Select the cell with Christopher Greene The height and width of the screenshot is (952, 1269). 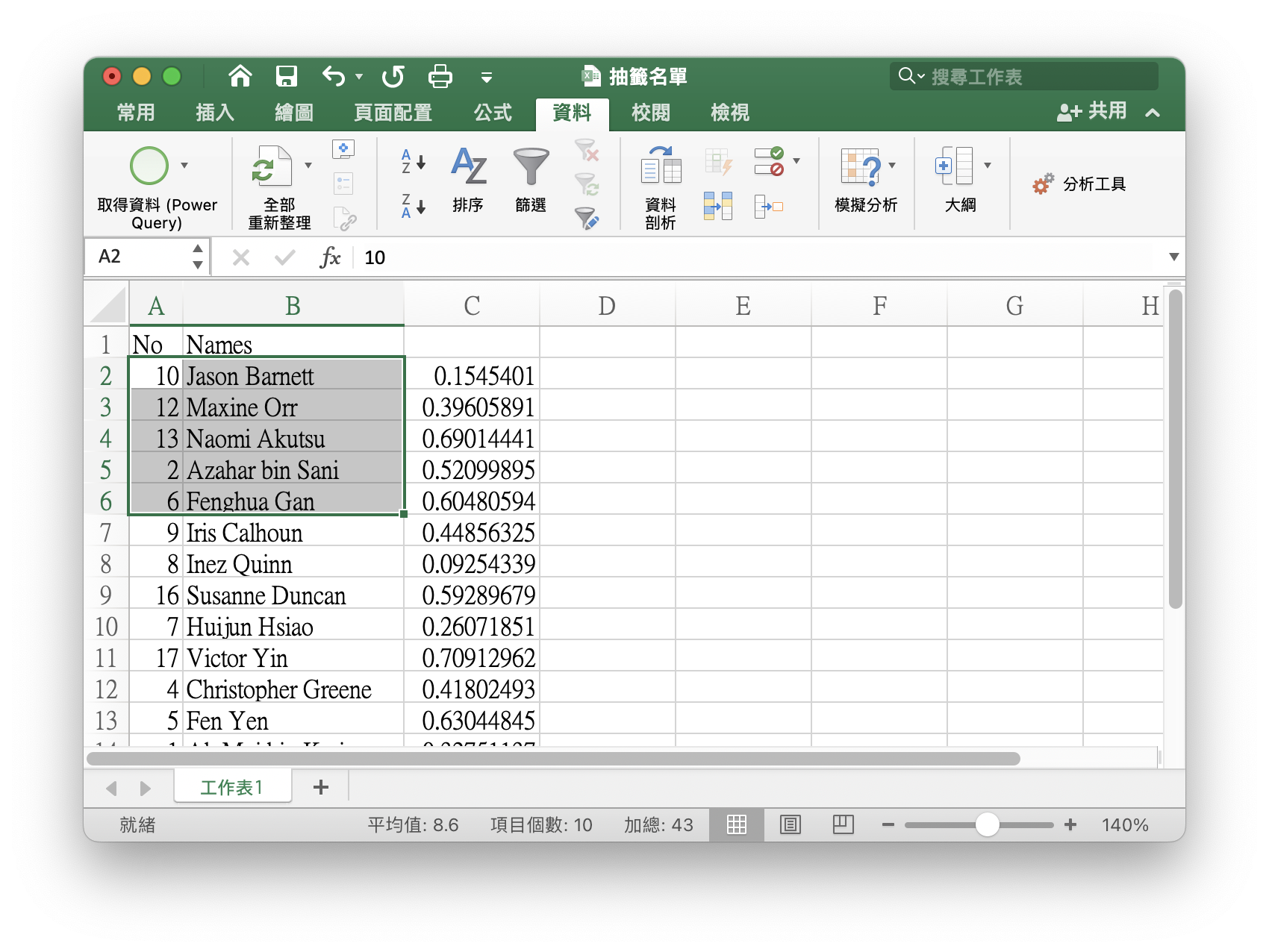click(293, 689)
